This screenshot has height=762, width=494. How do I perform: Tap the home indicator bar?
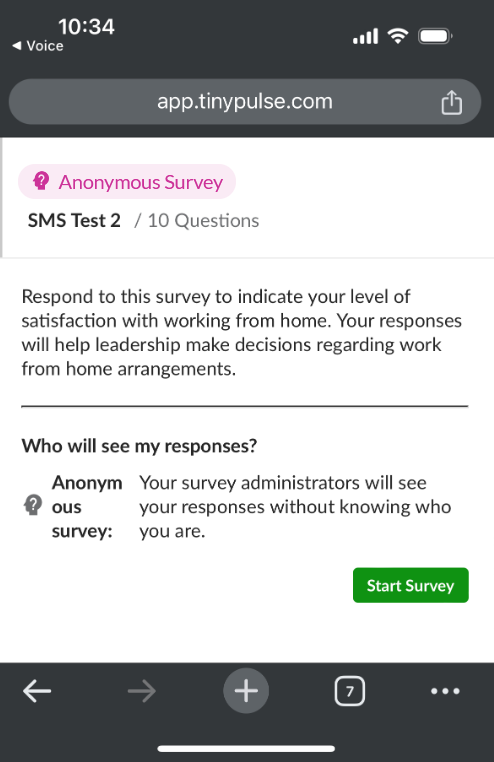pos(246,748)
